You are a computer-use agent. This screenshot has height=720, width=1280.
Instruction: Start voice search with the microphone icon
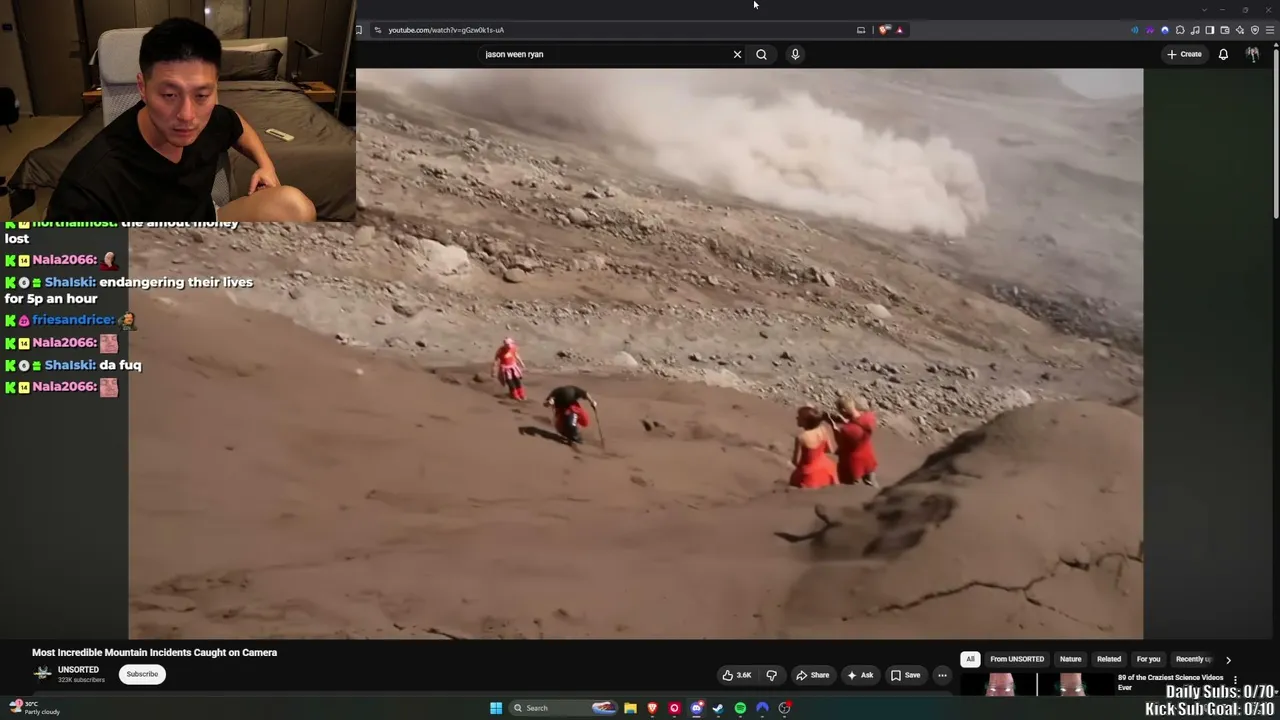(x=795, y=54)
